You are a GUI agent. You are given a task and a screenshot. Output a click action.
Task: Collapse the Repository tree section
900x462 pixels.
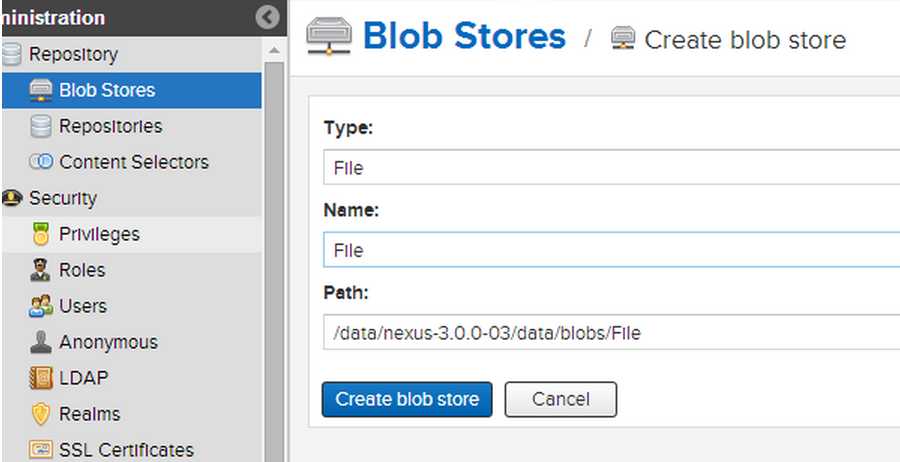click(x=11, y=55)
